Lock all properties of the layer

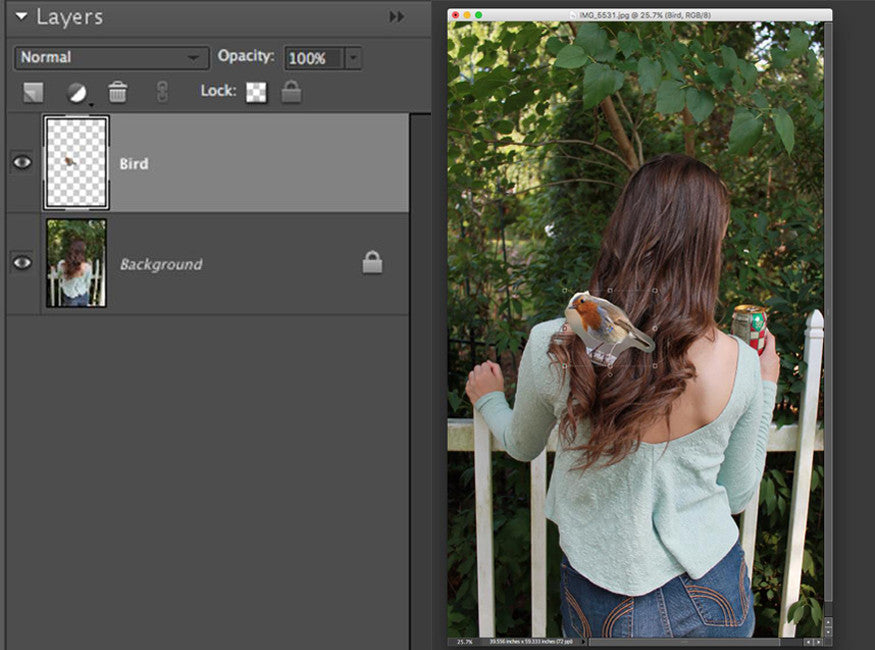click(x=291, y=91)
